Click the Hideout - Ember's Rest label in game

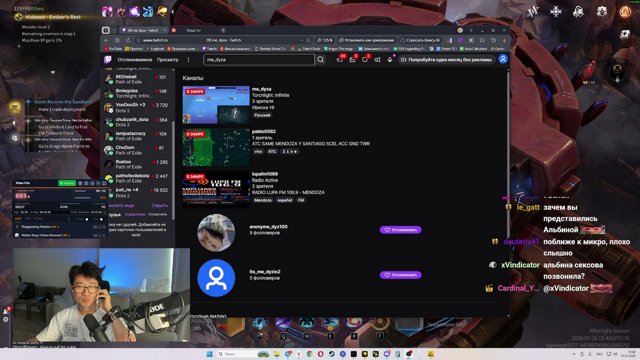tap(53, 17)
